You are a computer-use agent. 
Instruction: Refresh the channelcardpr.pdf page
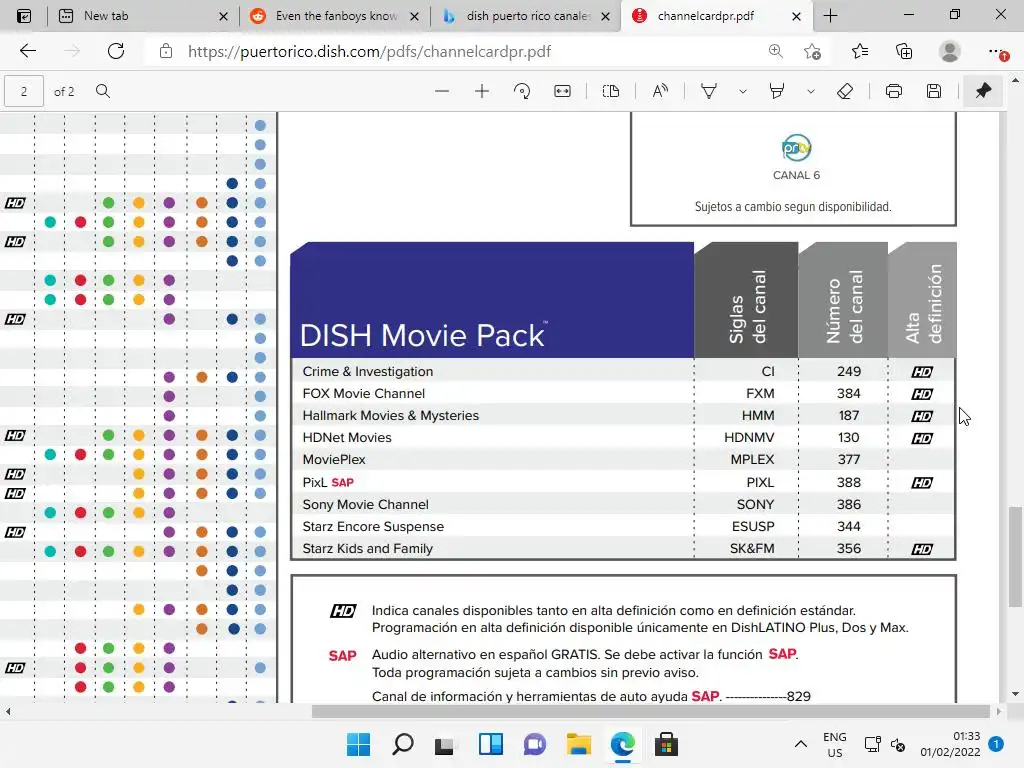coord(116,51)
